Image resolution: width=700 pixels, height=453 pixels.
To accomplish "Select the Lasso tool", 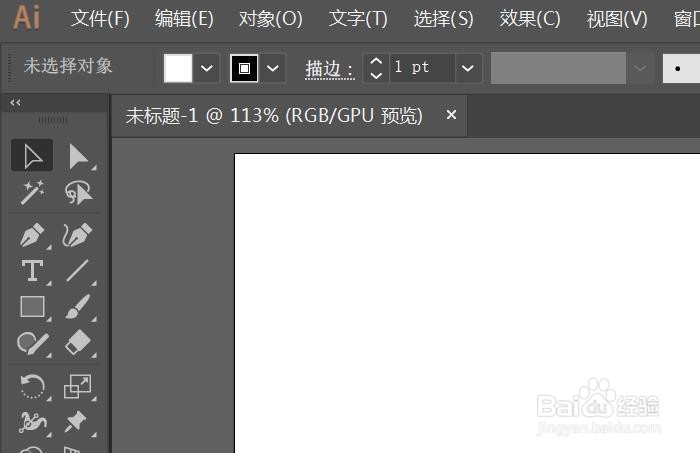I will coord(79,192).
